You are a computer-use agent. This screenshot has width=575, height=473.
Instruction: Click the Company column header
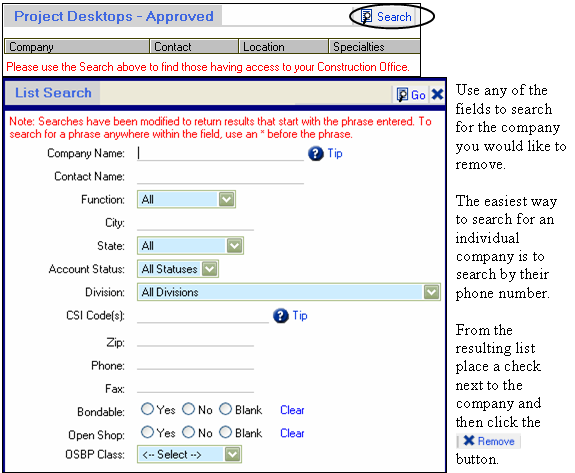pos(77,47)
